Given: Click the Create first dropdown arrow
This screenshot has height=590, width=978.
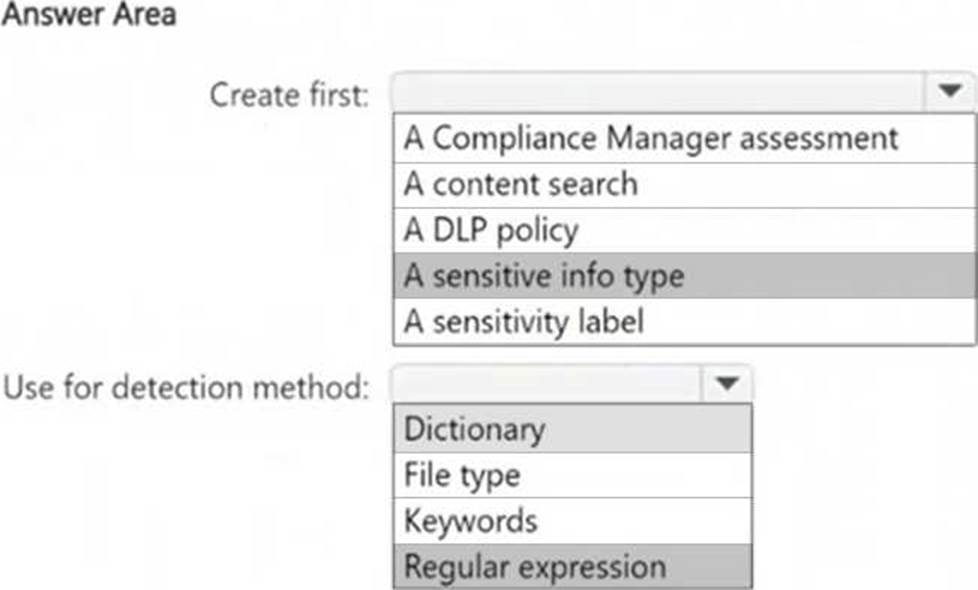Looking at the screenshot, I should pos(948,92).
